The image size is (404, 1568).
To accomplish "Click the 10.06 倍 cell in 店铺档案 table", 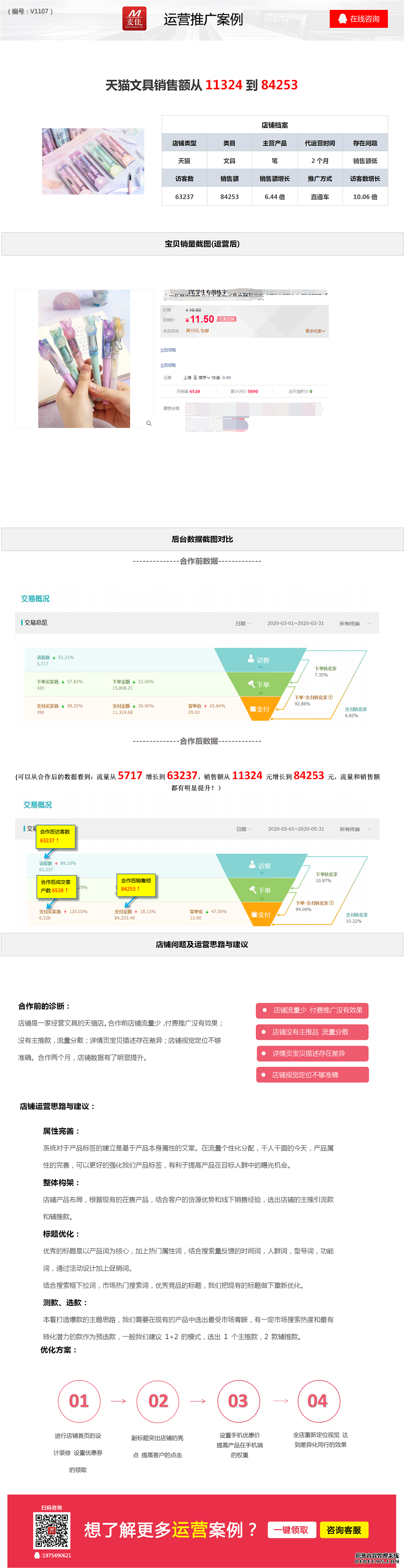I will [365, 197].
